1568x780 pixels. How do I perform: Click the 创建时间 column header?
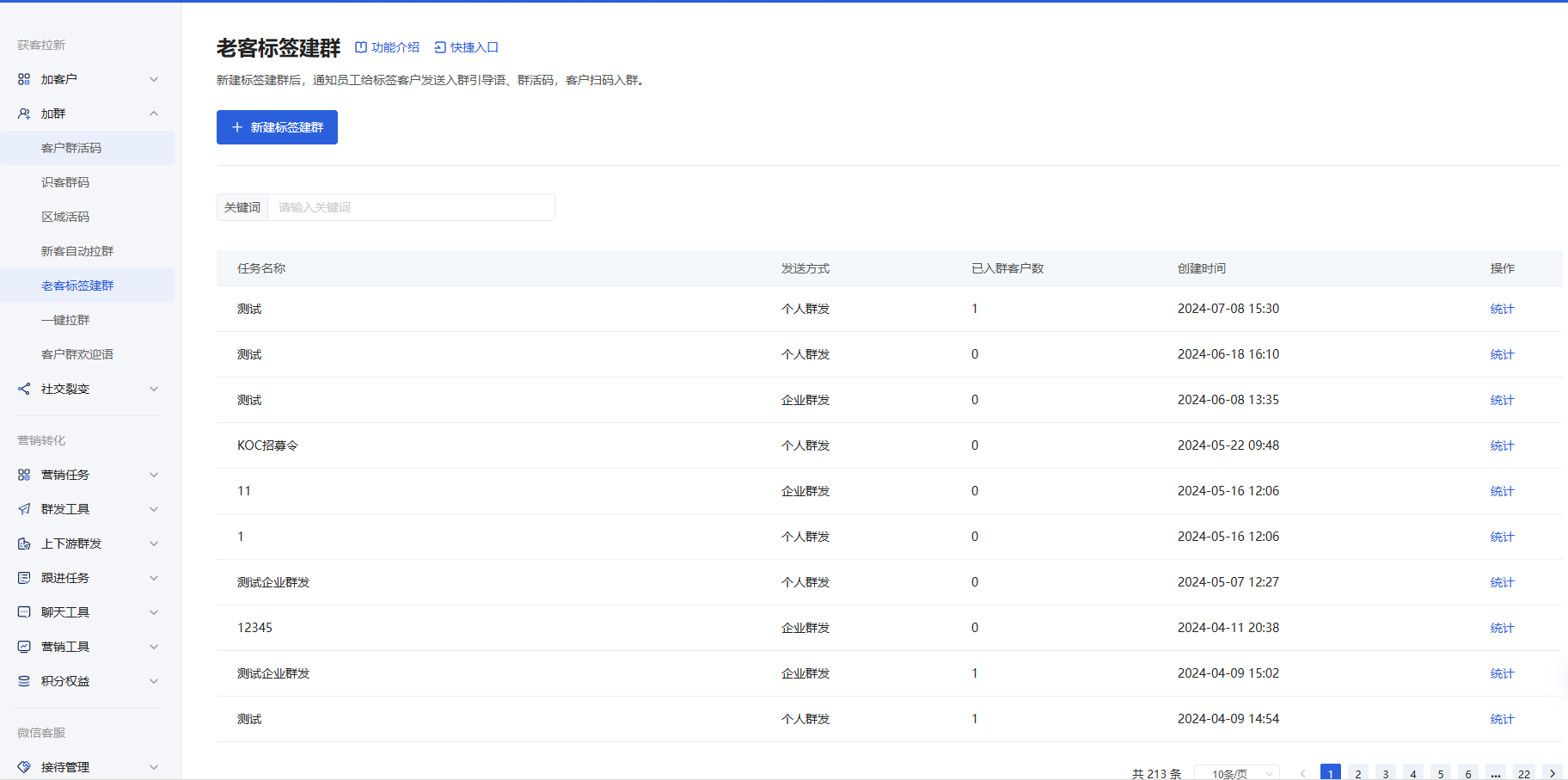[x=1202, y=268]
